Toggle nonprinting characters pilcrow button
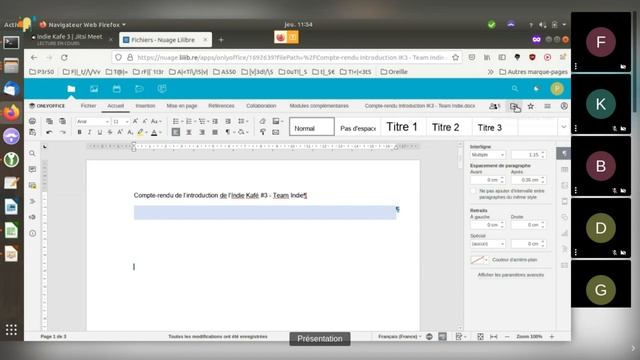 [x=228, y=132]
